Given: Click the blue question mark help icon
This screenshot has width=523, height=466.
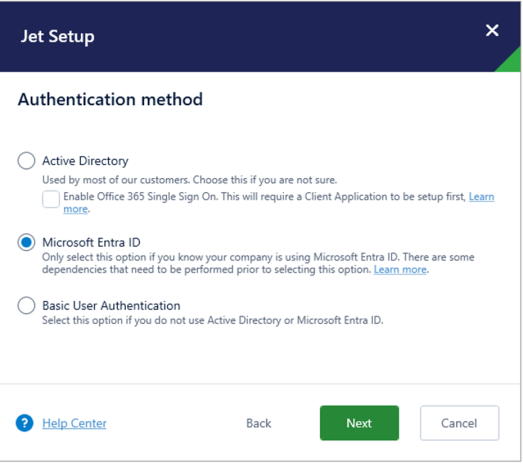Looking at the screenshot, I should pyautogui.click(x=24, y=423).
